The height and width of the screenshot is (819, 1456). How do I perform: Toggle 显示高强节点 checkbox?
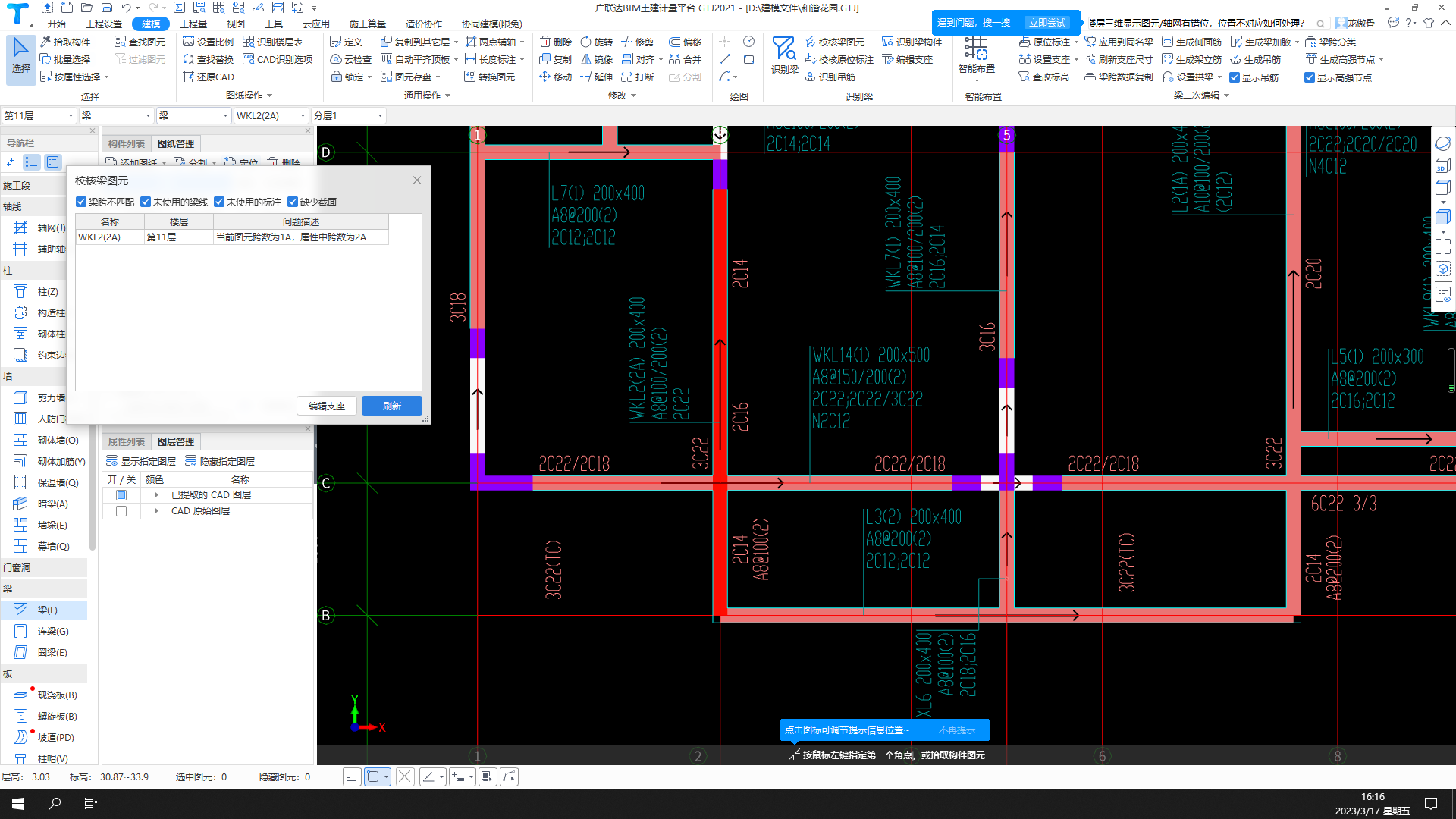(x=1310, y=77)
